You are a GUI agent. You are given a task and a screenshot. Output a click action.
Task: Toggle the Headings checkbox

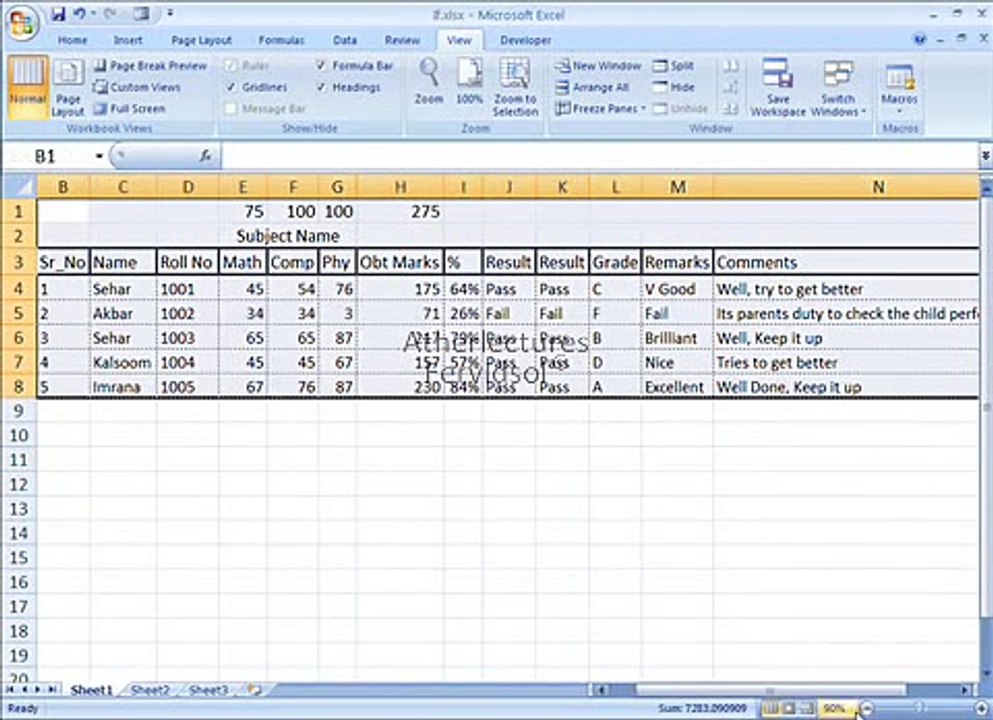tap(321, 87)
